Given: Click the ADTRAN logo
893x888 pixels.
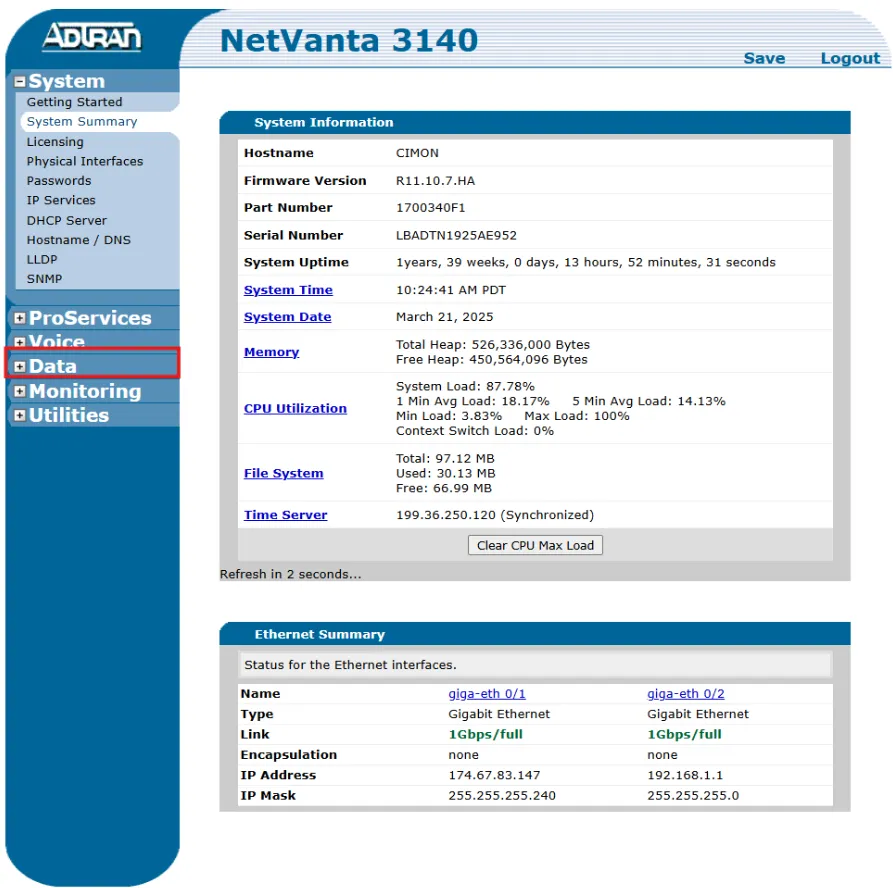Looking at the screenshot, I should [x=91, y=38].
